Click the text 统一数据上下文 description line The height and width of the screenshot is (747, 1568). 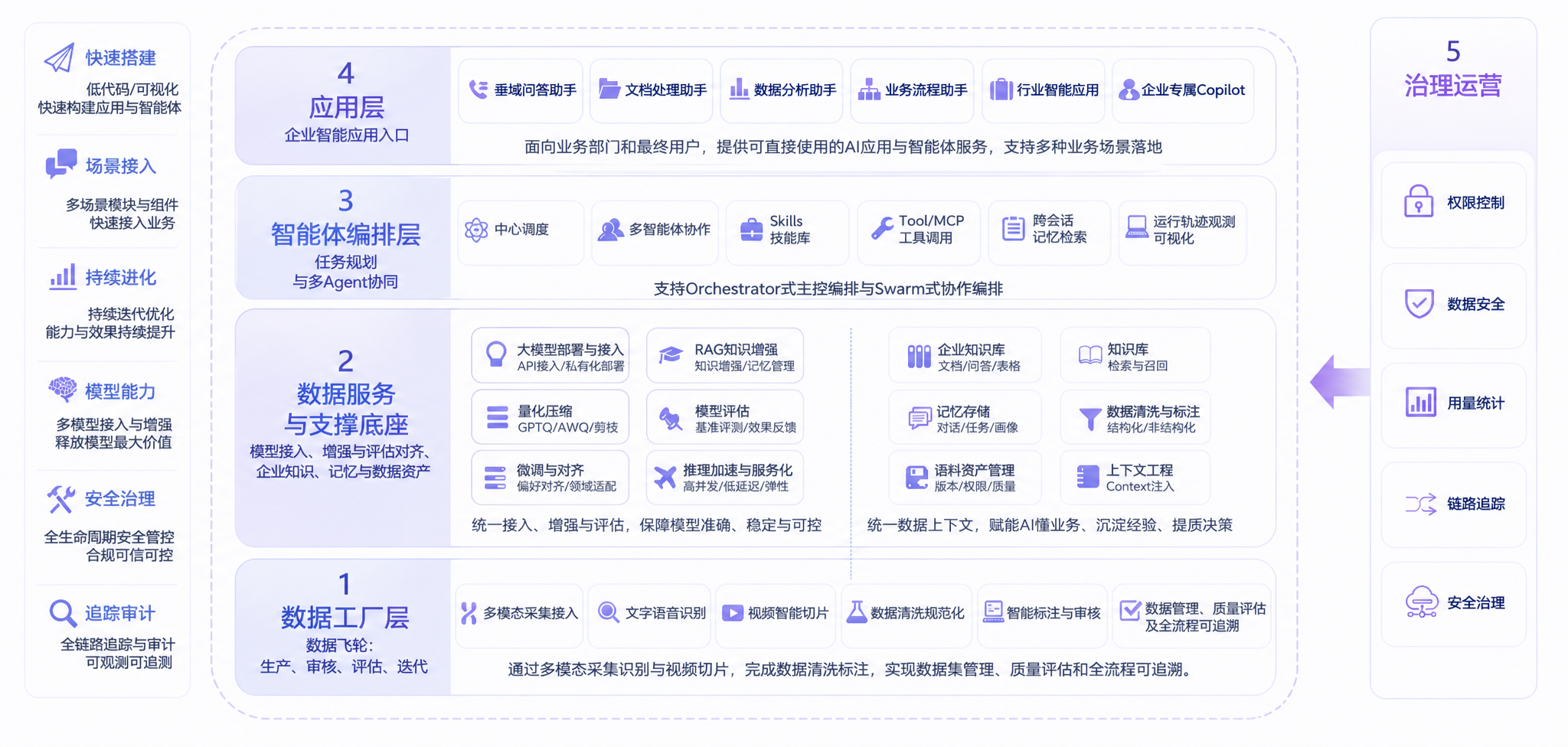[x=1050, y=525]
